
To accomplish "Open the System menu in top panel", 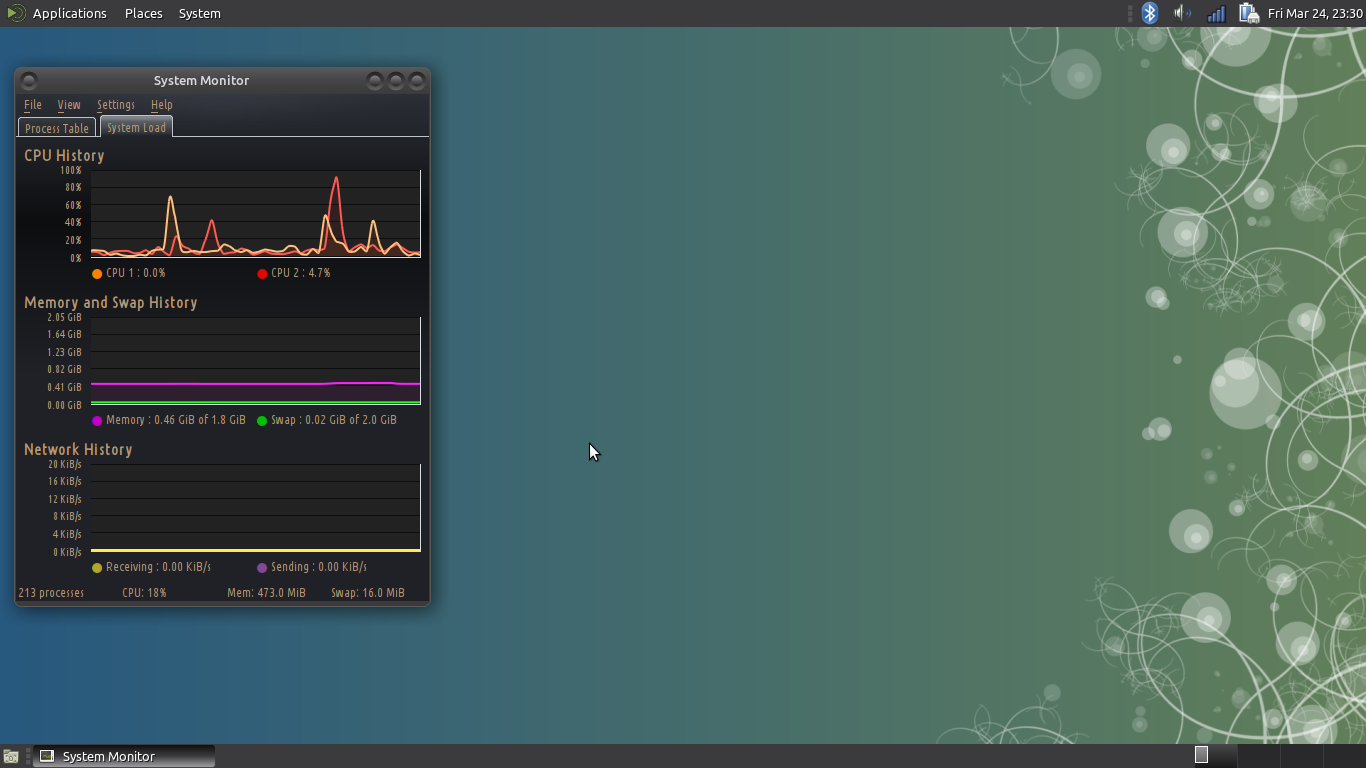I will coord(199,13).
